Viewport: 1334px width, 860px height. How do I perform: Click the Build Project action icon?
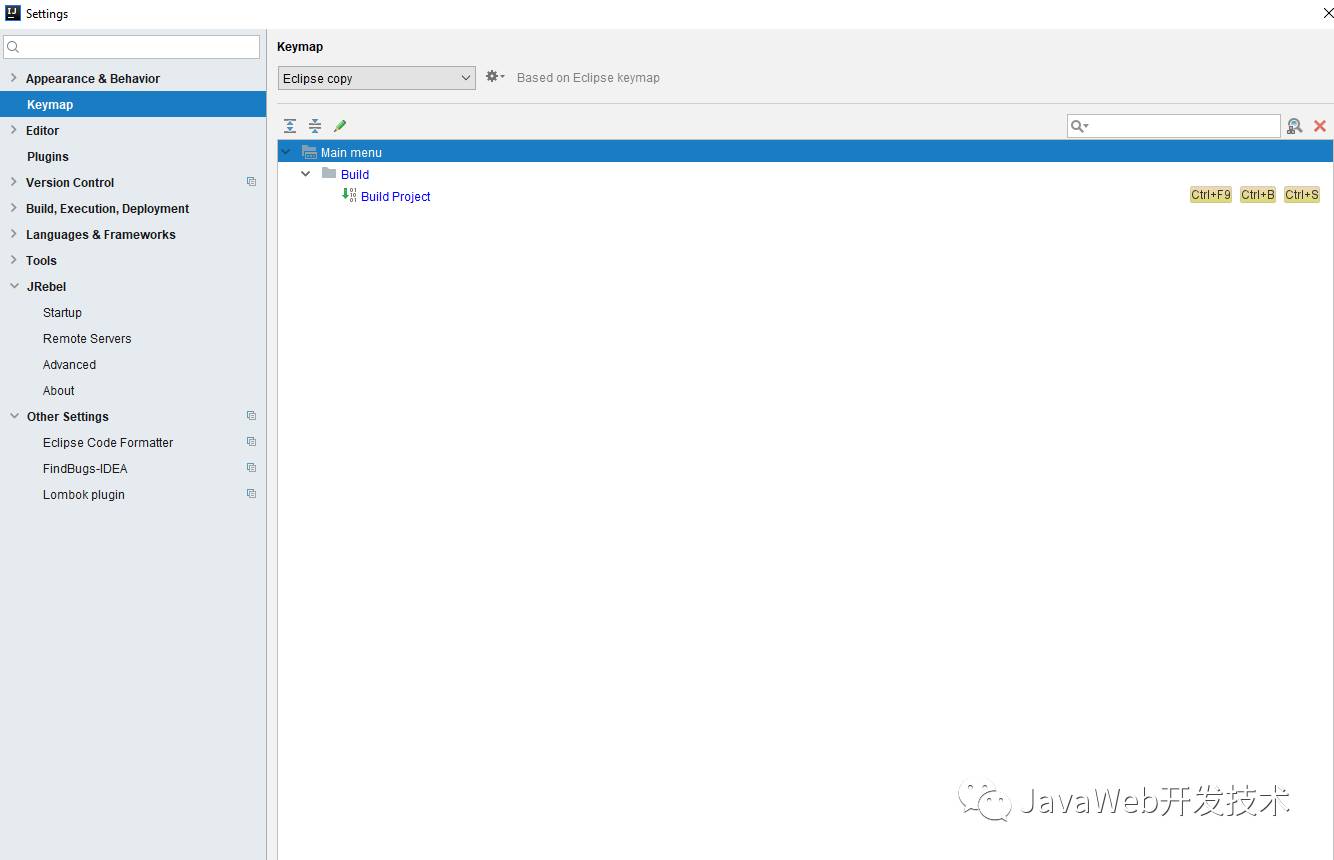(x=349, y=195)
